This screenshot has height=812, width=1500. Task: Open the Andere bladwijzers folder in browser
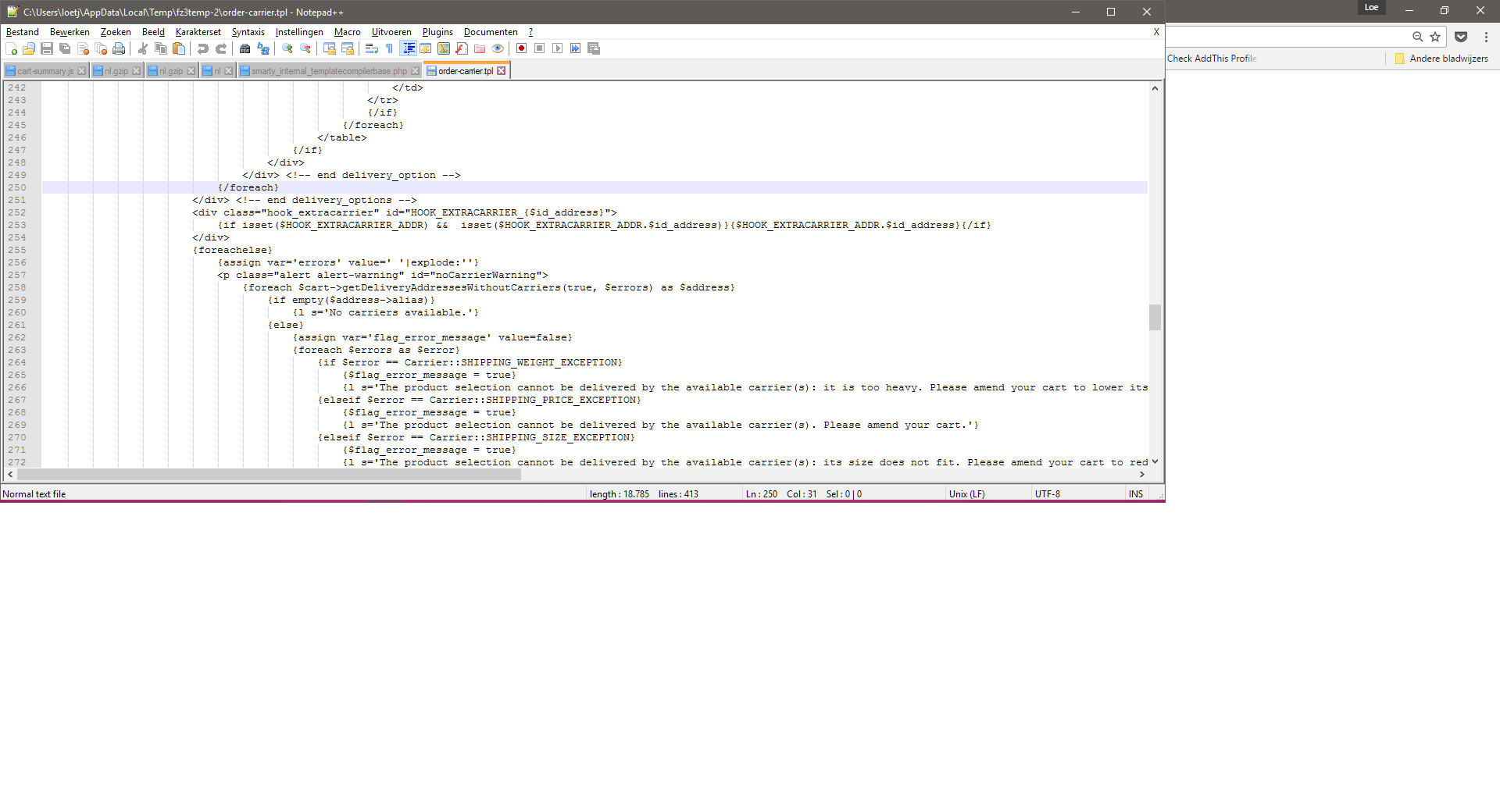coord(1441,59)
